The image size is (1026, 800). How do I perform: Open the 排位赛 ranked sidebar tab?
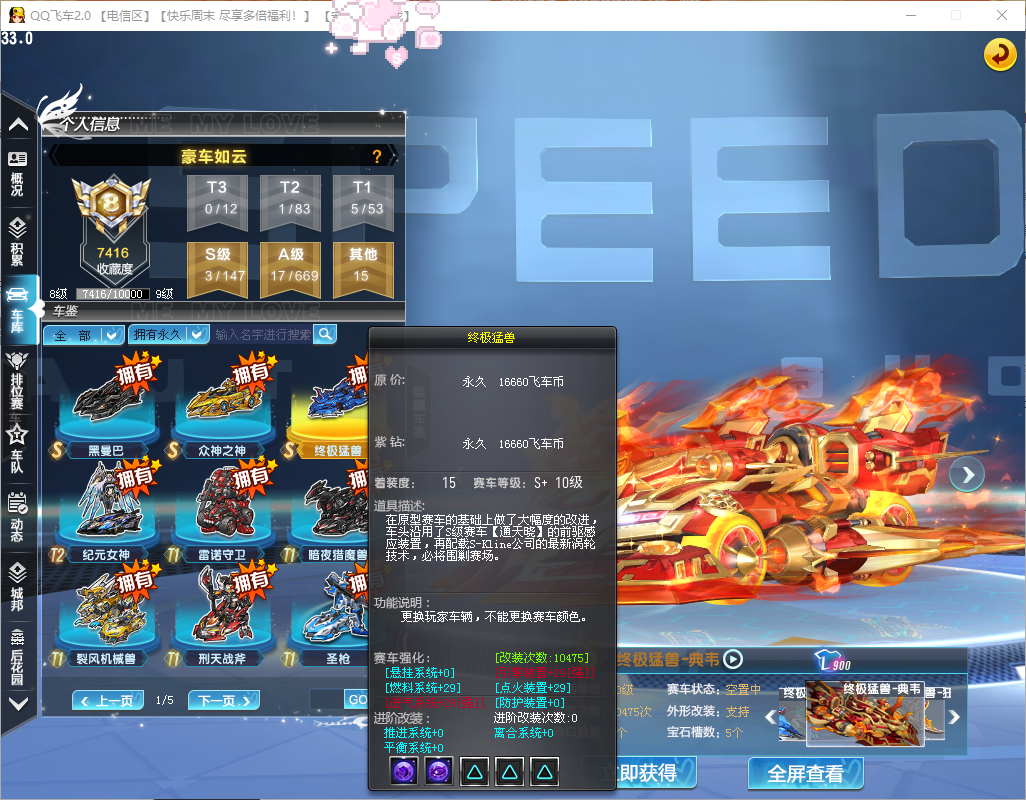point(18,381)
